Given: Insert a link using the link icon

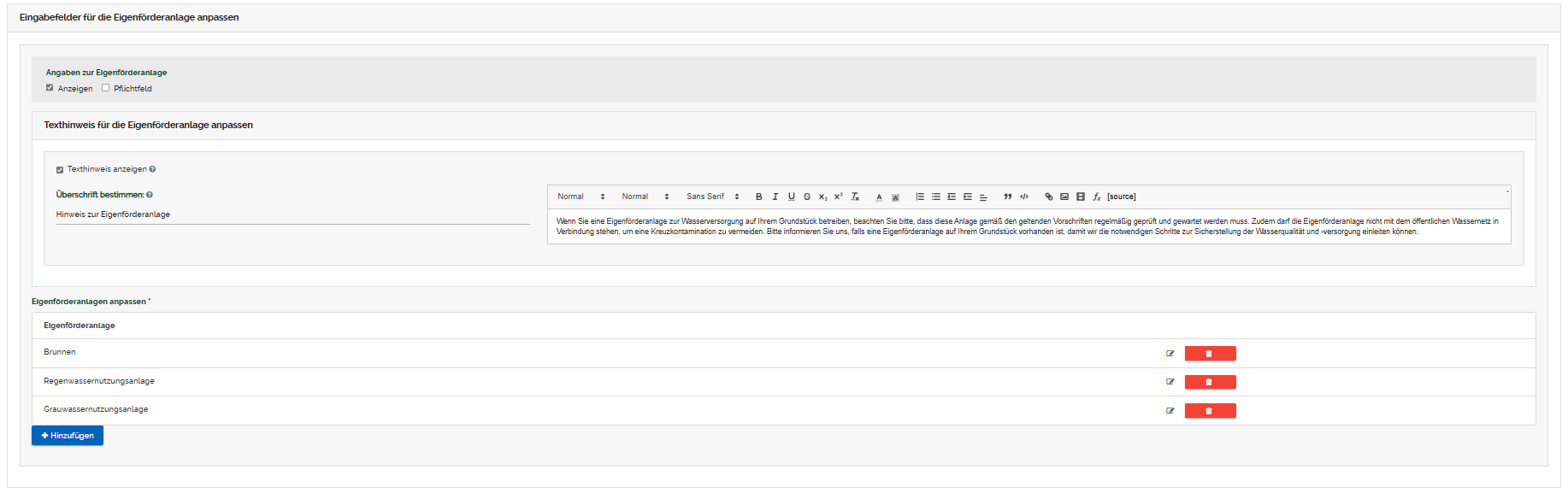Looking at the screenshot, I should [1049, 197].
